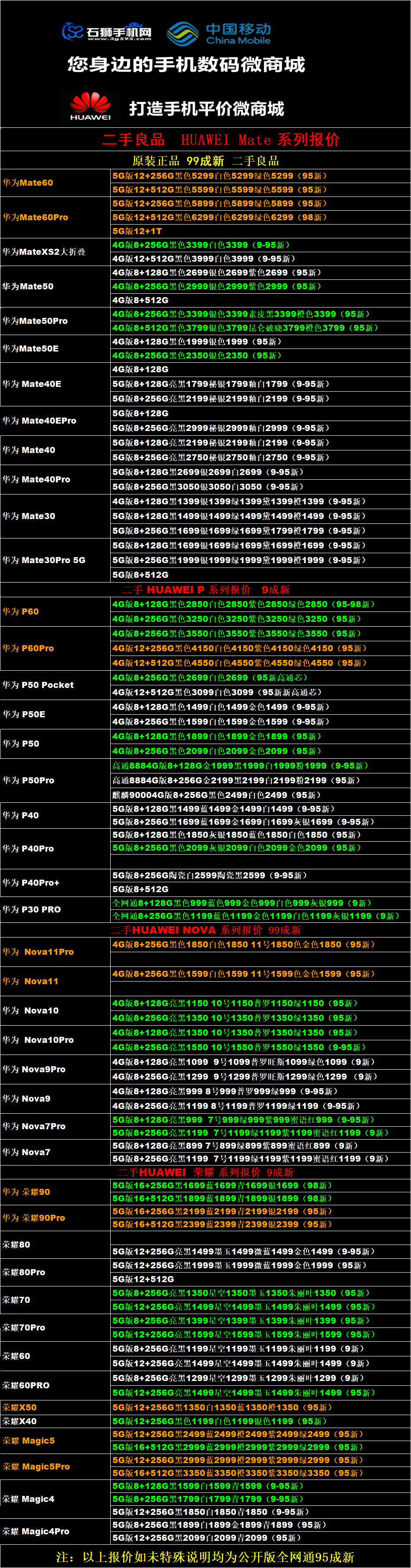Click the 华为 Mate40E model label
The image size is (411, 1568).
coord(32,384)
